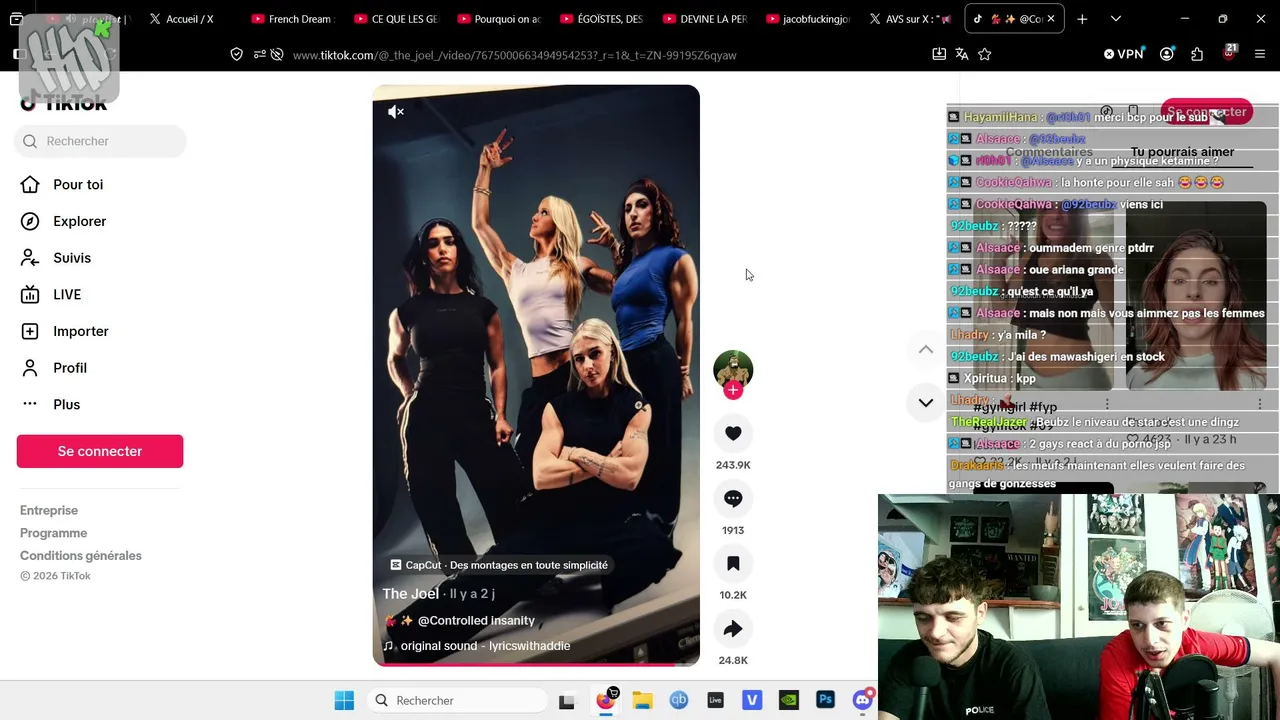Click the taskbar Rechercher search box

(x=455, y=701)
